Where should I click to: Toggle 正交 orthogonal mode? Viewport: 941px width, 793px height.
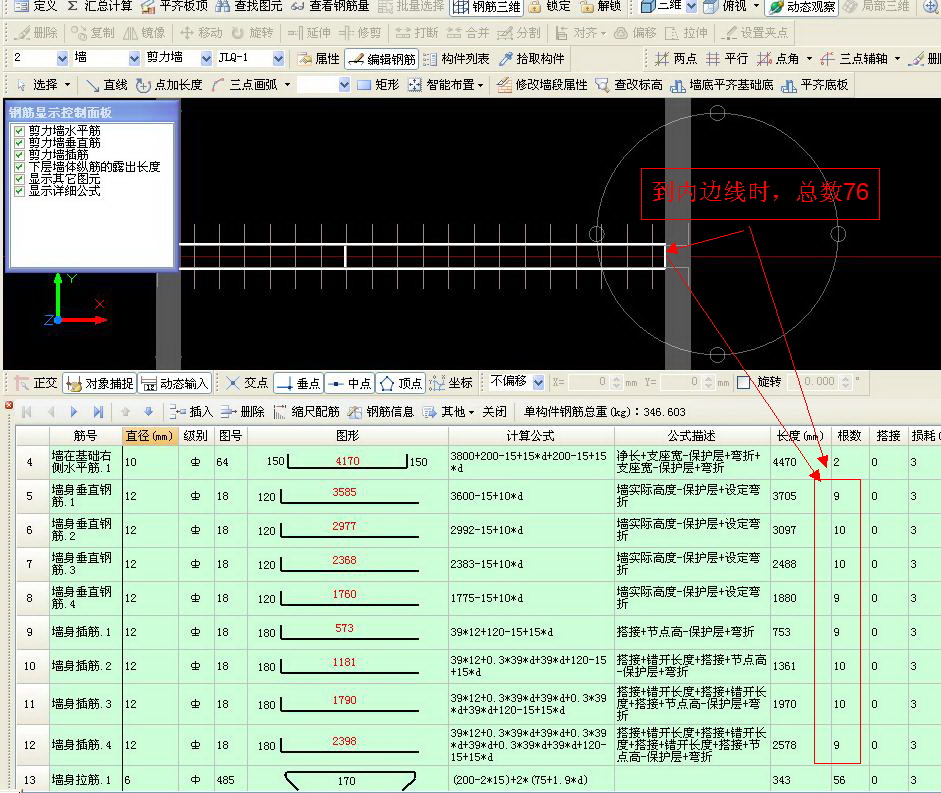click(36, 382)
